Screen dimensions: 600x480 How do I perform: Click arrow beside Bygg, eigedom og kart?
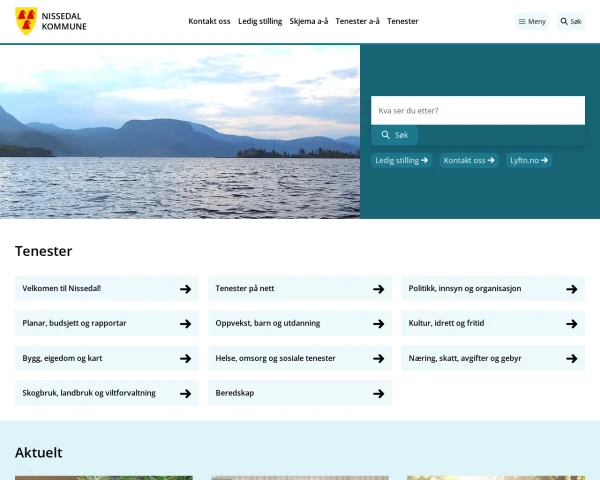click(x=185, y=358)
